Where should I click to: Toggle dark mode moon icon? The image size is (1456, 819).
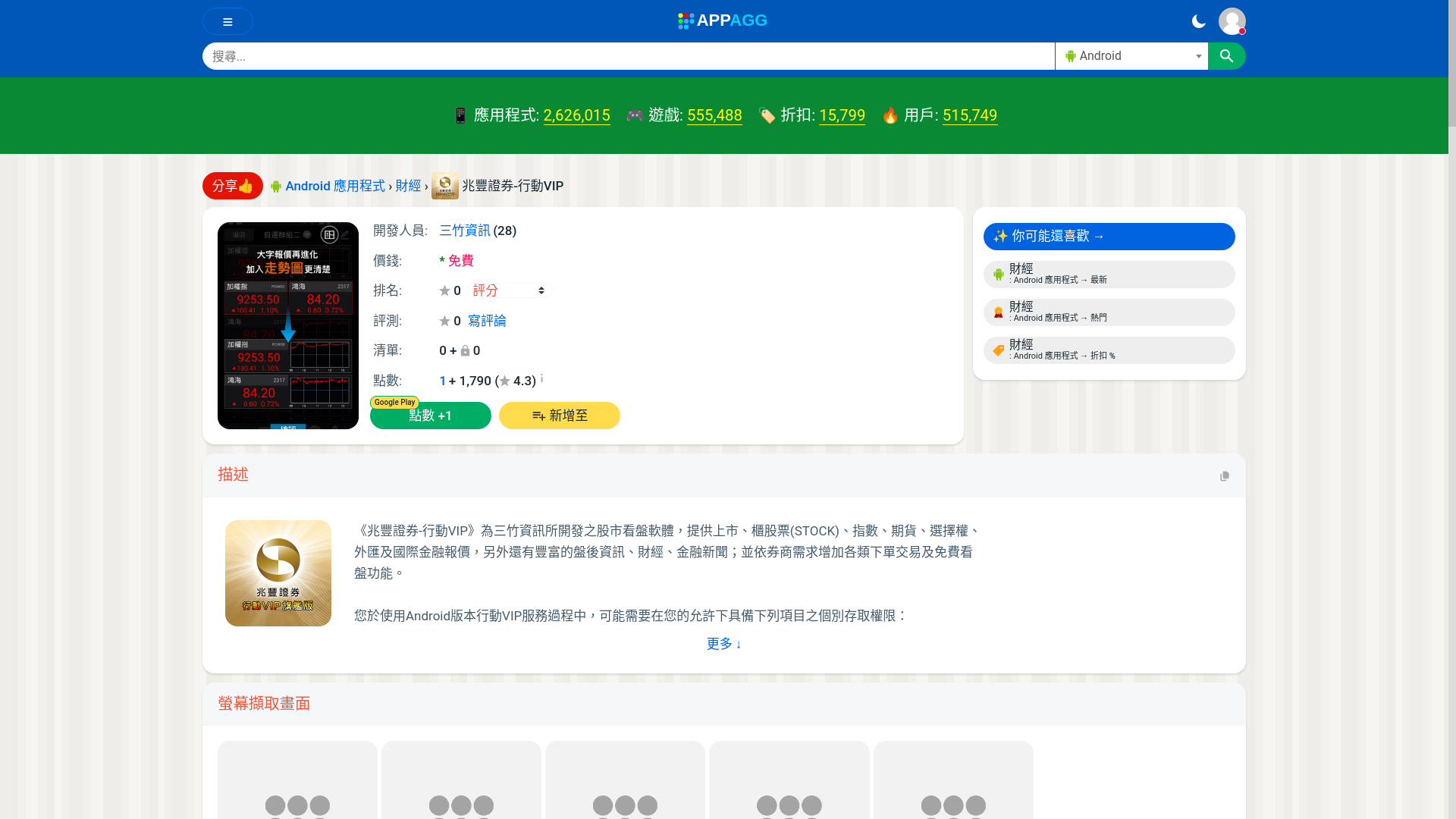pos(1199,21)
